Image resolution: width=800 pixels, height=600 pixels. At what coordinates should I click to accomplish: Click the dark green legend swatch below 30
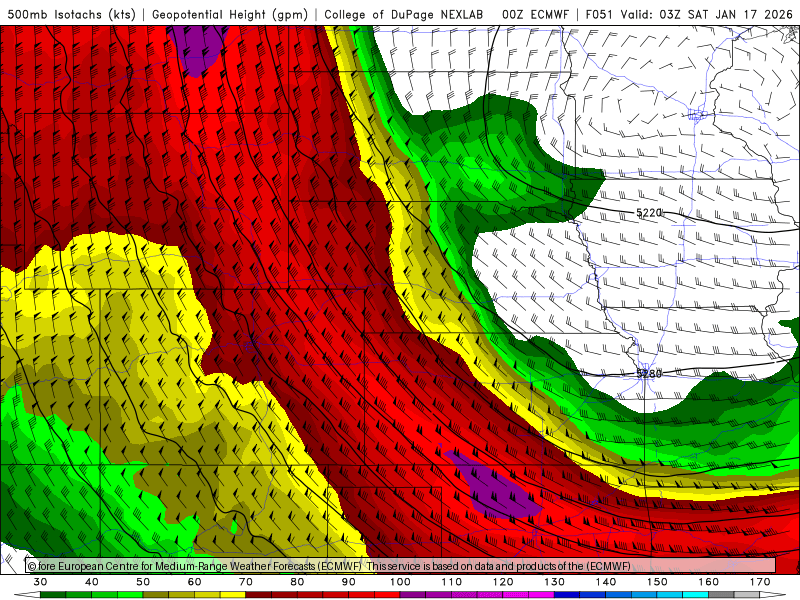click(x=53, y=595)
